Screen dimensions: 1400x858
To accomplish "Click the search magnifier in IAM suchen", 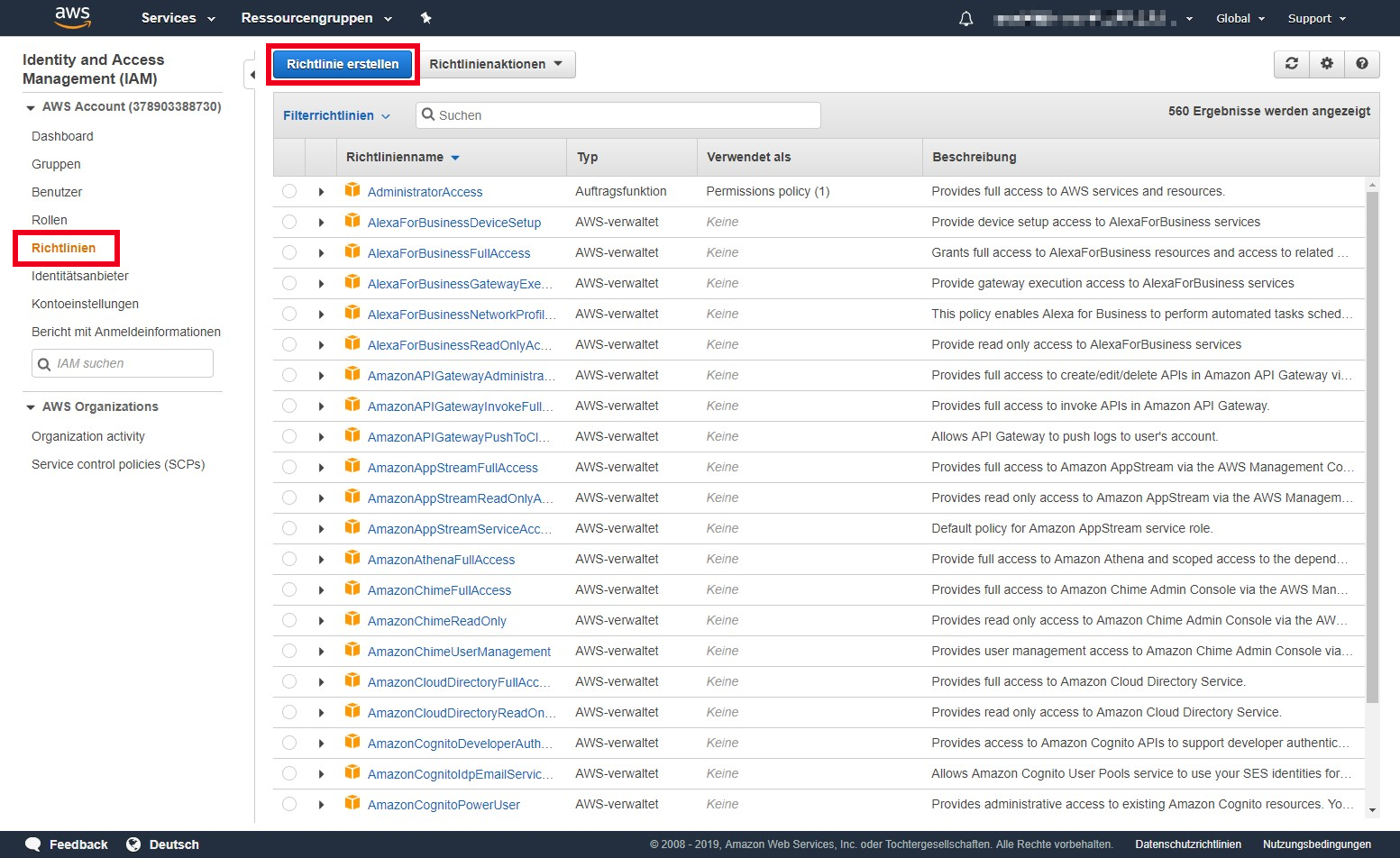I will click(44, 364).
